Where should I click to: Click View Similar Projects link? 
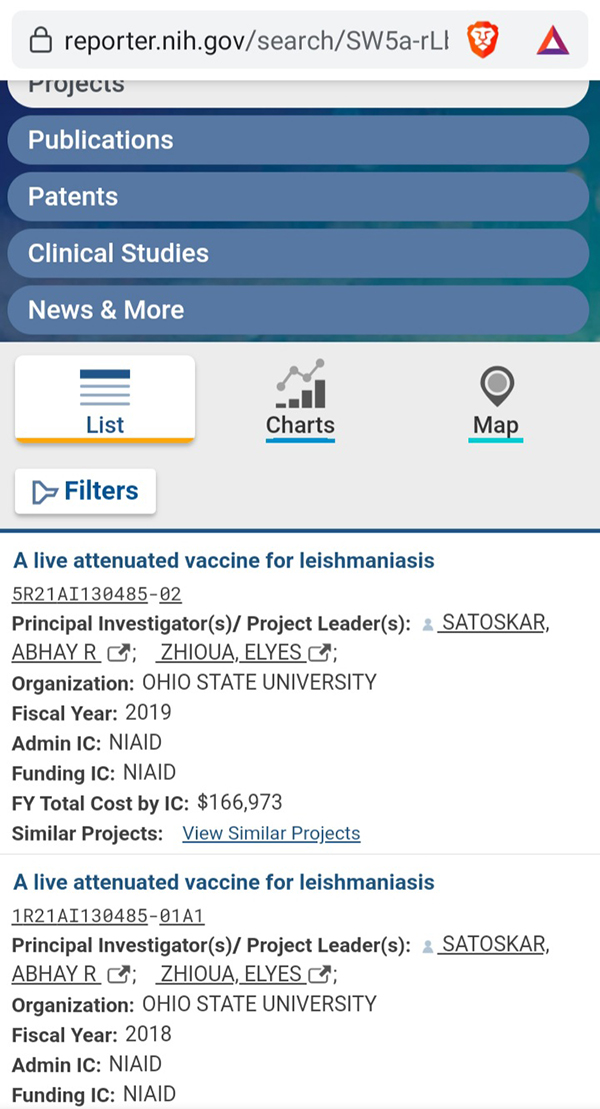(271, 833)
